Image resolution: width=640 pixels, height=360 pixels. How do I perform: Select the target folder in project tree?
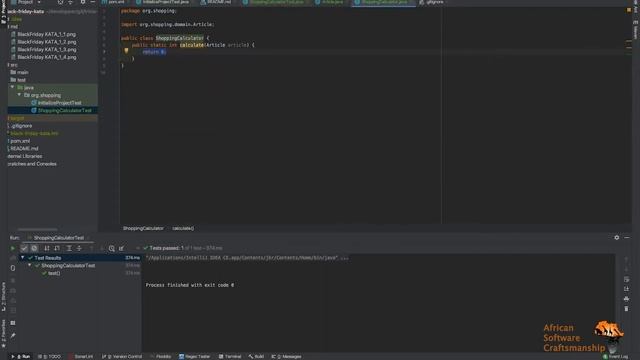tap(16, 118)
